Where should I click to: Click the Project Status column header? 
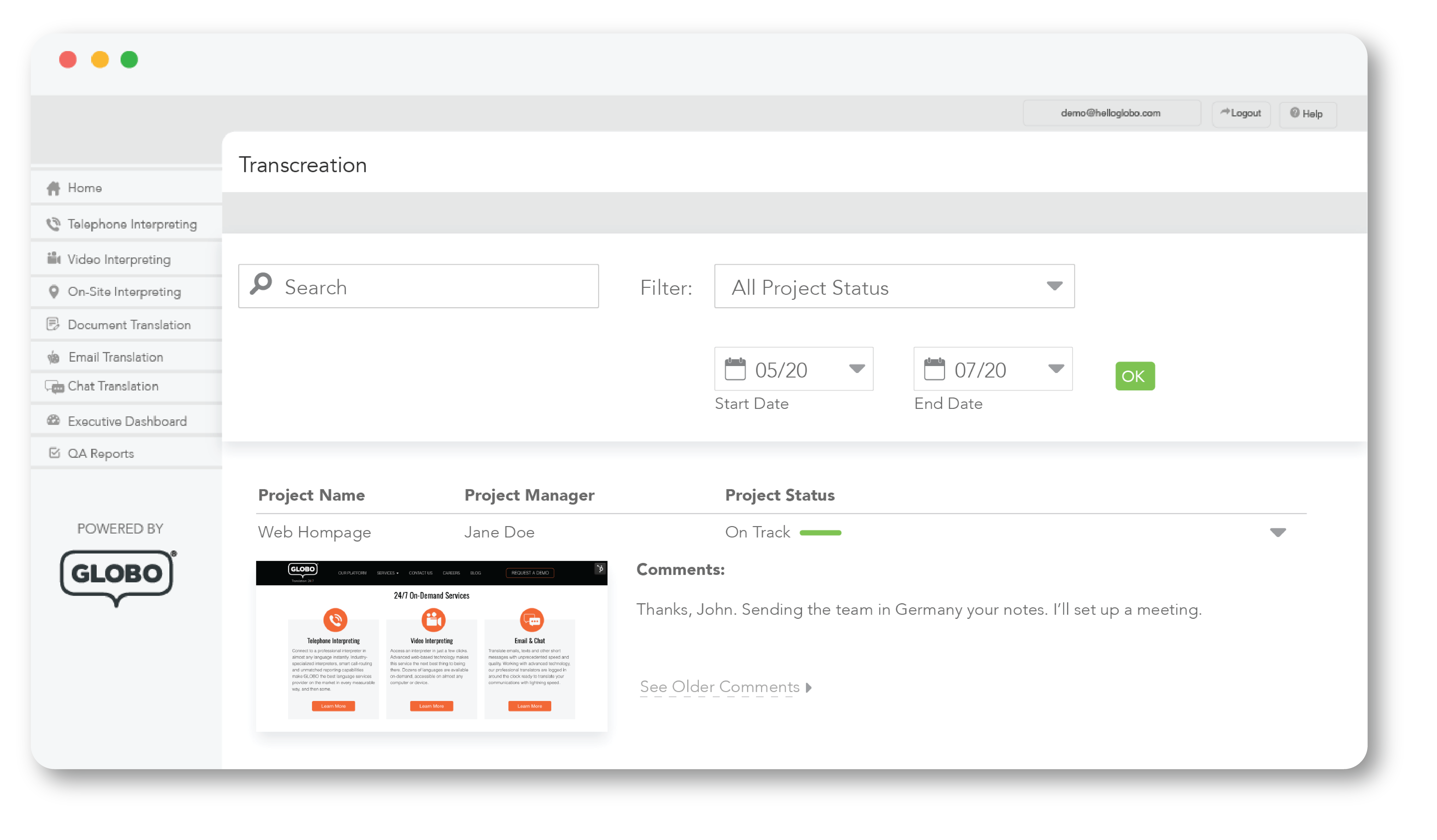[x=780, y=495]
